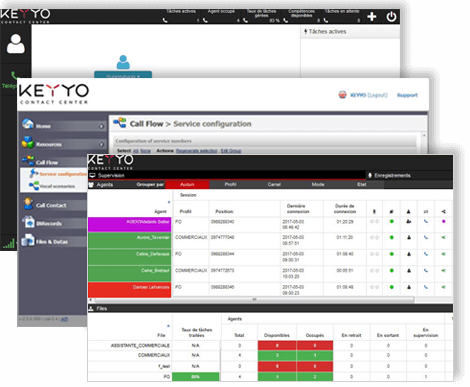This screenshot has width=470, height=387.
Task: Click the Support link in the admin window
Action: [407, 95]
